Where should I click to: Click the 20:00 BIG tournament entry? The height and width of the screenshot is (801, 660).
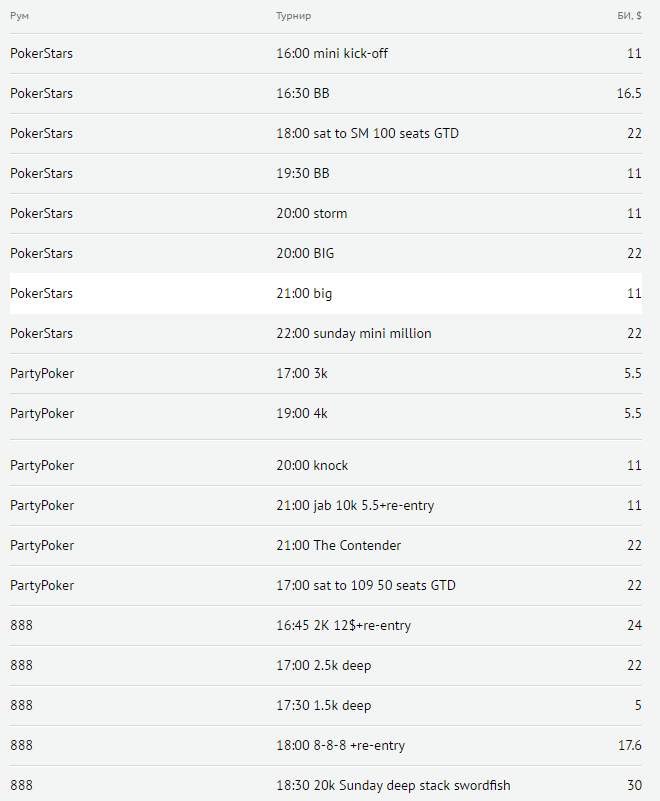click(x=305, y=253)
